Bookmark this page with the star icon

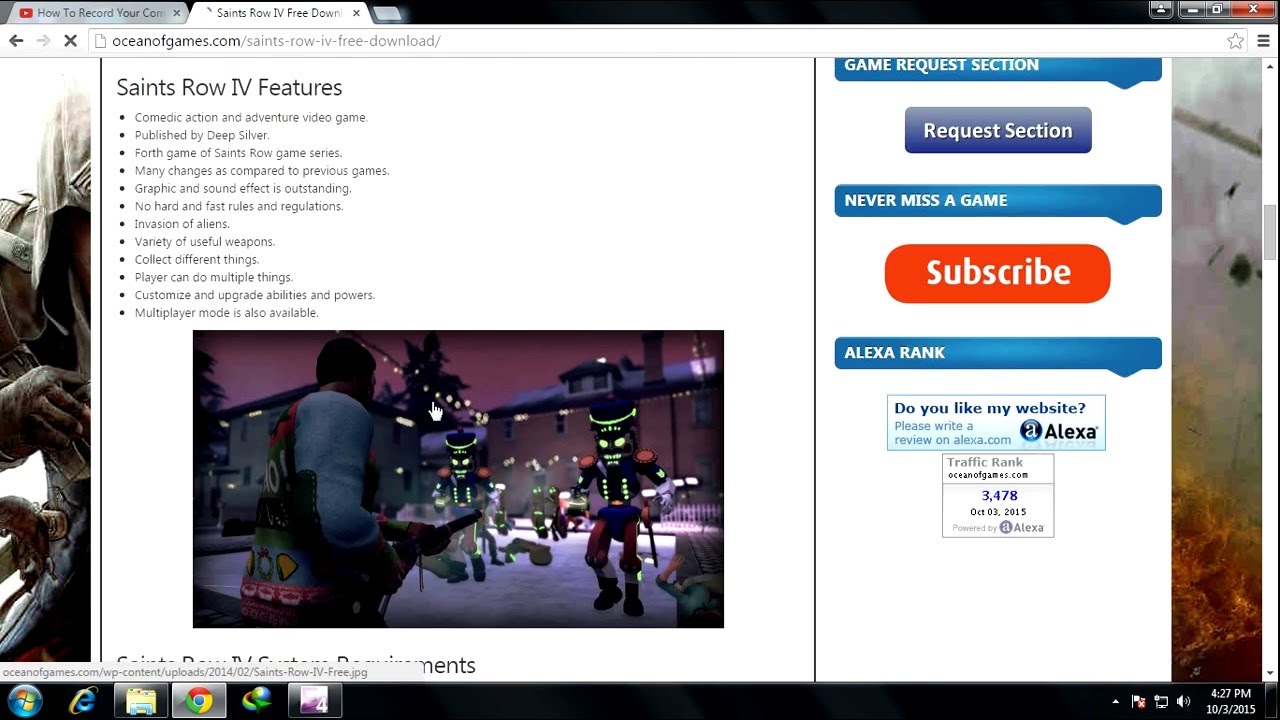(x=1236, y=41)
